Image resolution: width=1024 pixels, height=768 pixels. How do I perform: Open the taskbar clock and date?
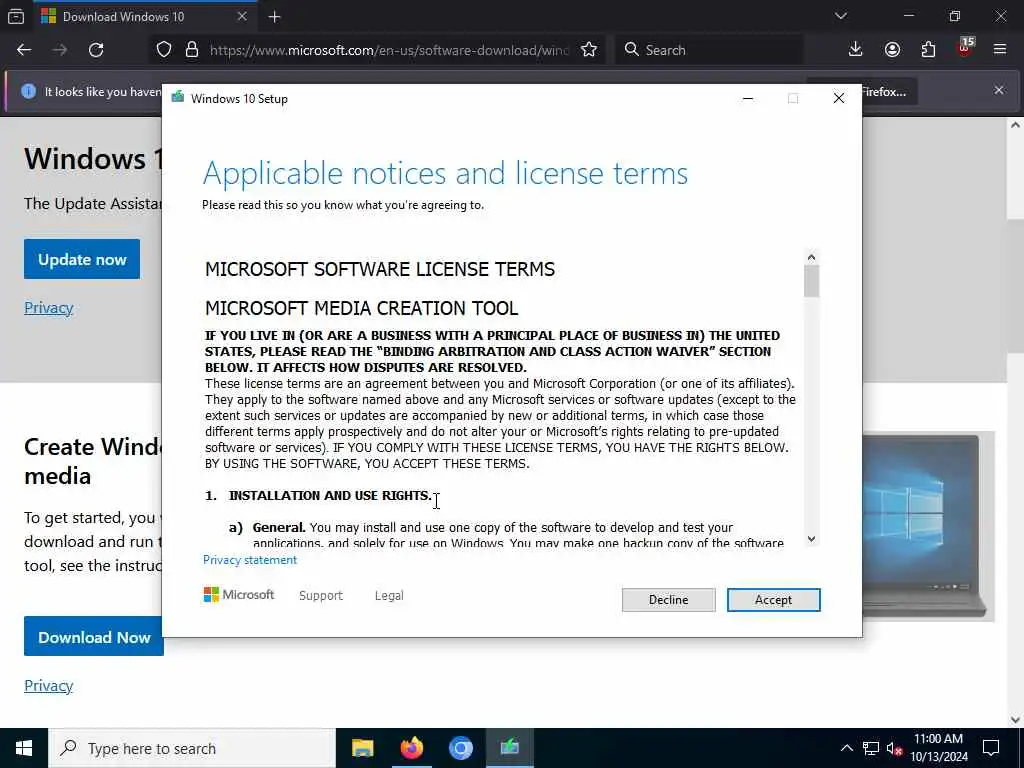pos(938,748)
